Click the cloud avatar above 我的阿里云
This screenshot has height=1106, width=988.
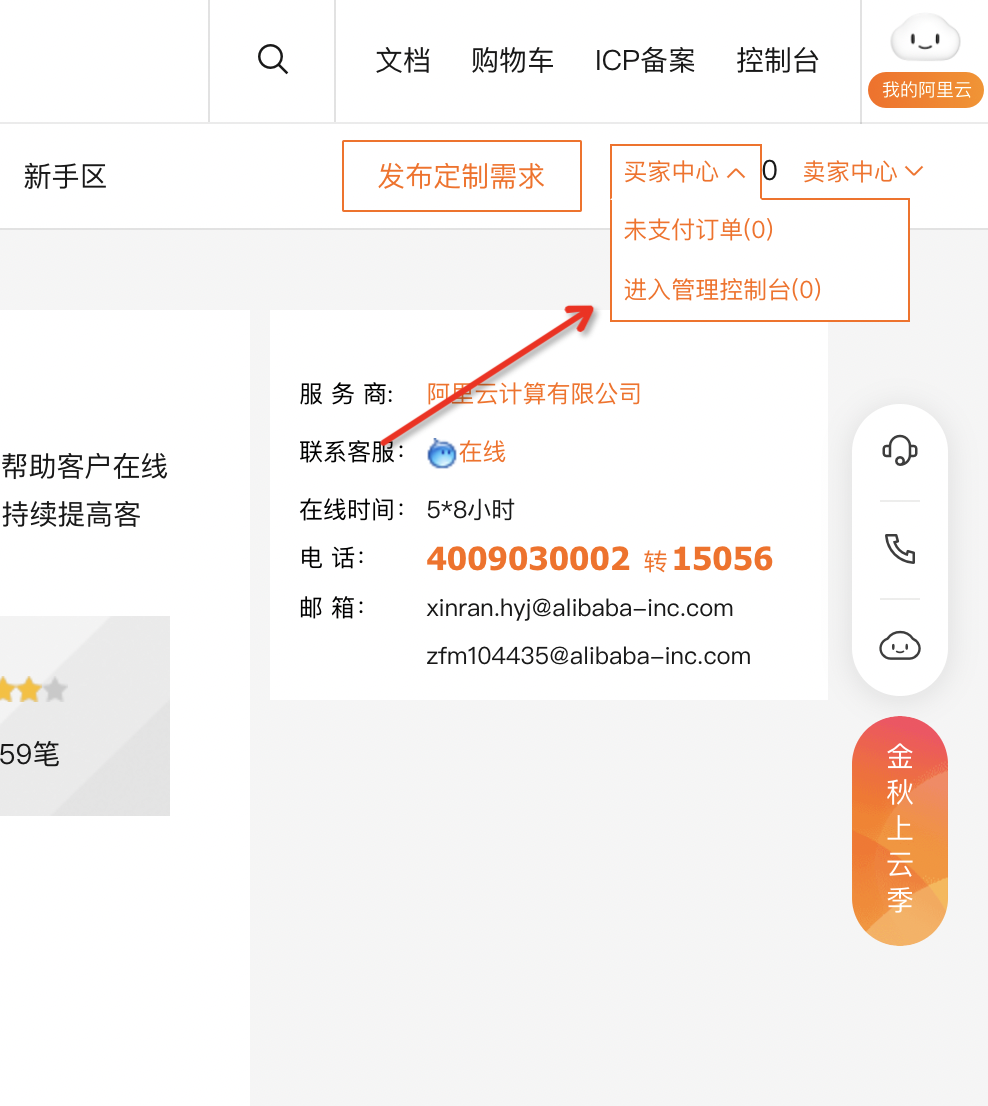[925, 38]
